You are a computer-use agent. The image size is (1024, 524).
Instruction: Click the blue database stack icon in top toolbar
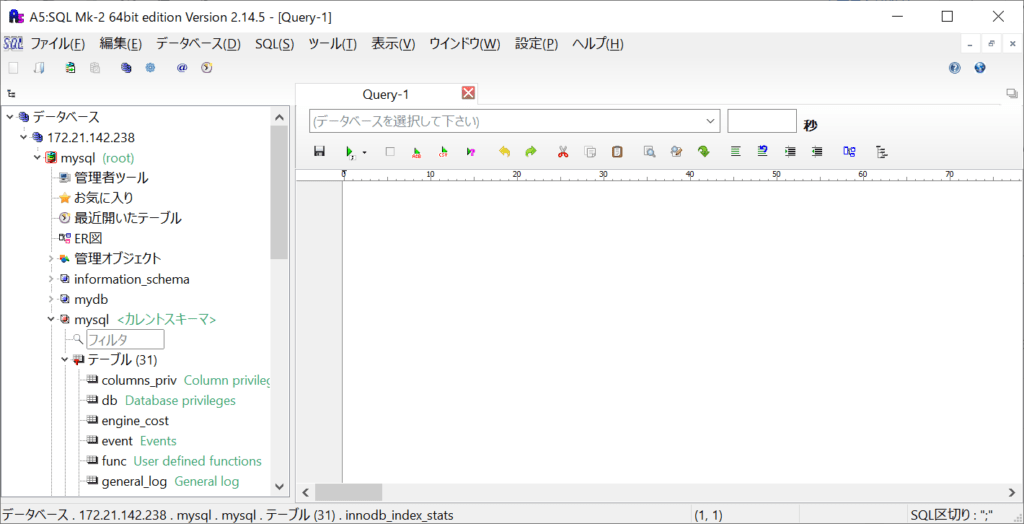pos(126,67)
